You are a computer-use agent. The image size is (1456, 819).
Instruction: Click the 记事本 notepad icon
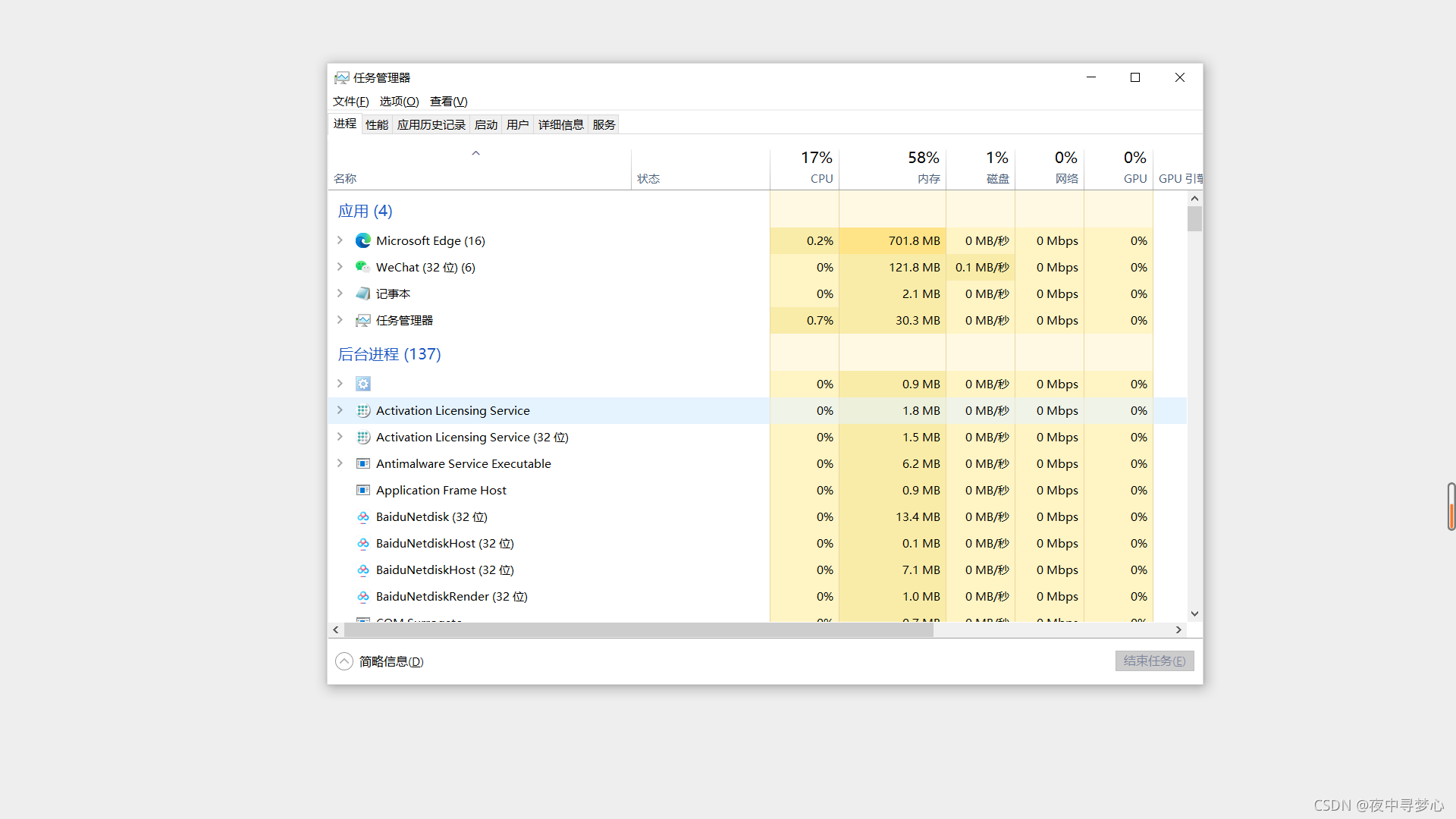point(363,293)
